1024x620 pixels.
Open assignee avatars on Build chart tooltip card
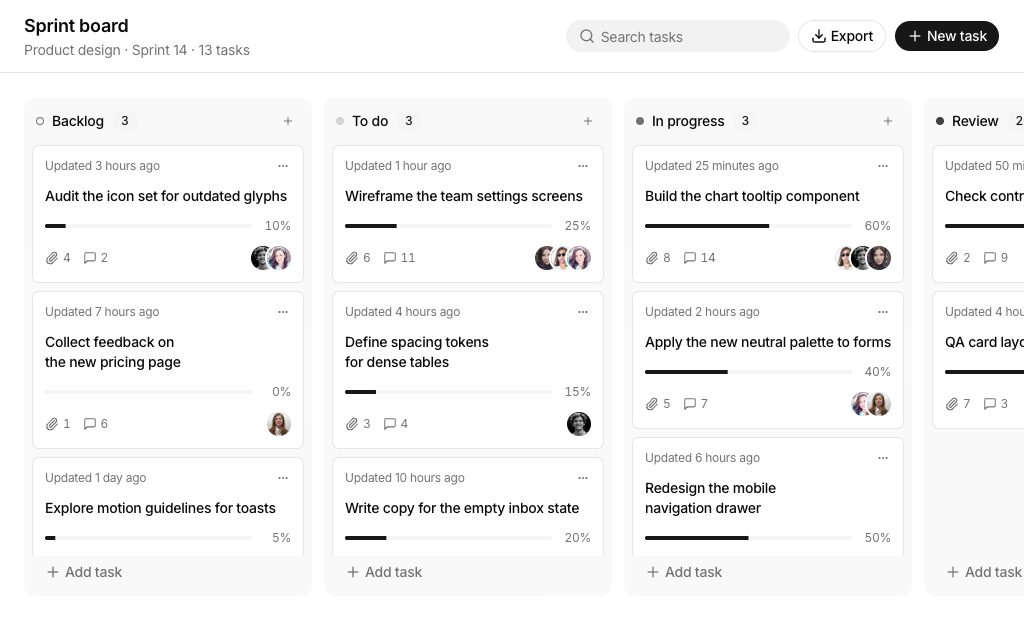pyautogui.click(x=863, y=258)
